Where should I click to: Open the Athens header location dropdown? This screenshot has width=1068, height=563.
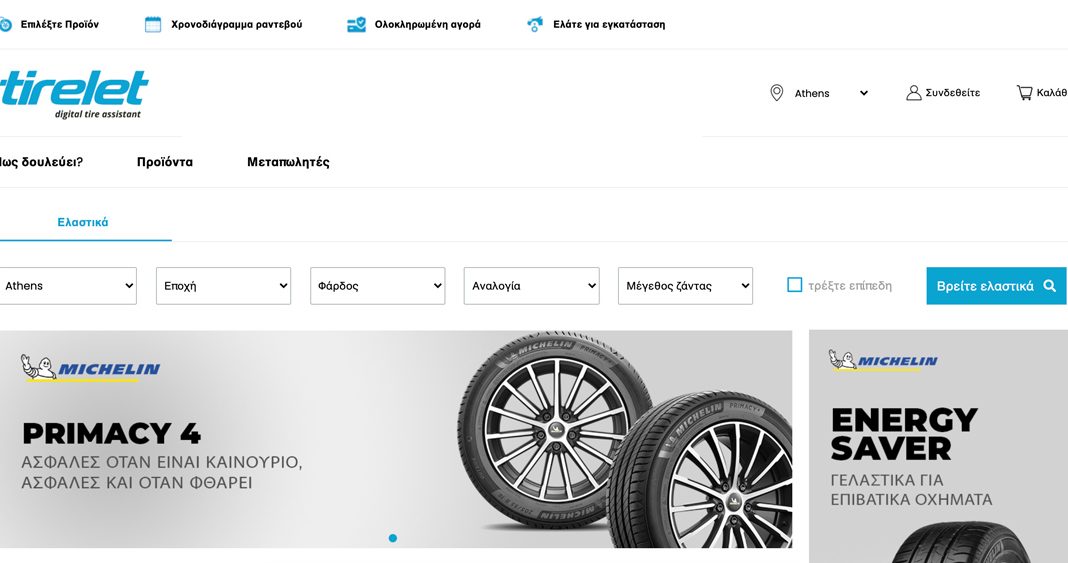(x=831, y=93)
